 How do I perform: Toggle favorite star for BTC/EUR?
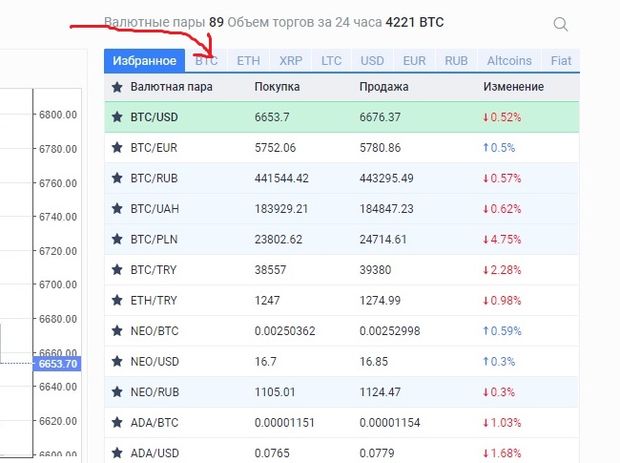[116, 147]
